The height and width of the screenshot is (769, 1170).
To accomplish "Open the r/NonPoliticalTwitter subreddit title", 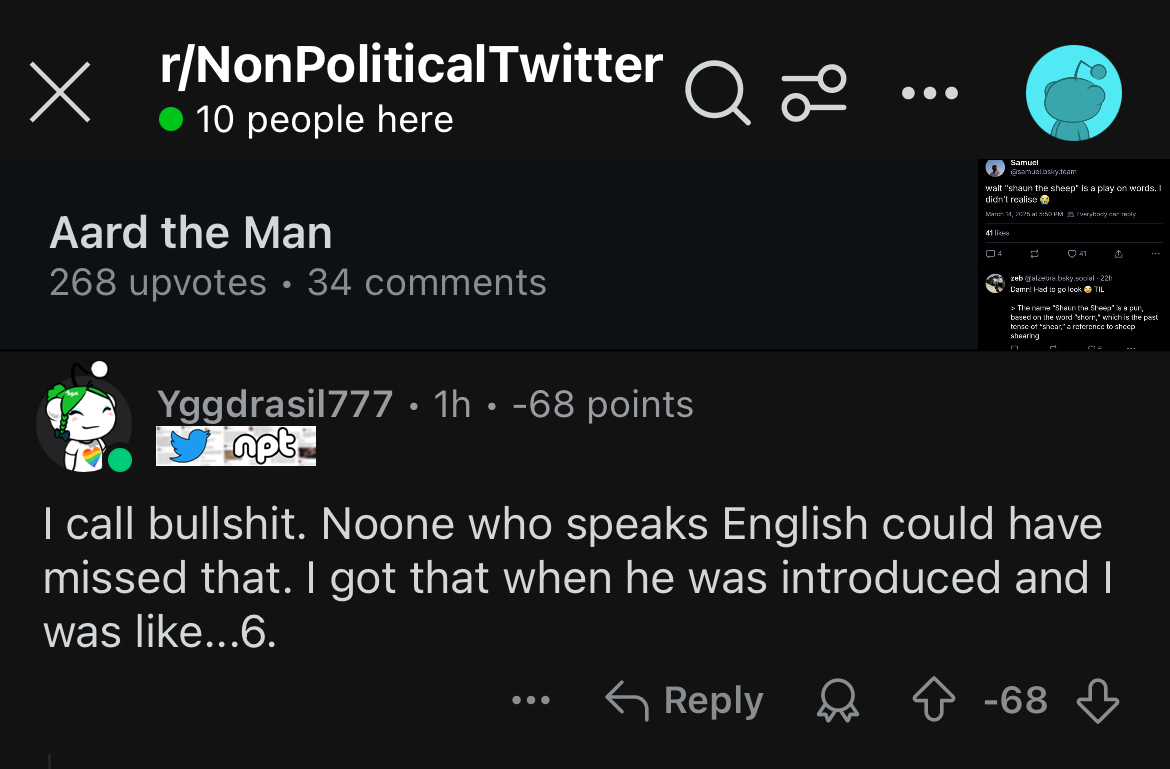I will click(411, 65).
